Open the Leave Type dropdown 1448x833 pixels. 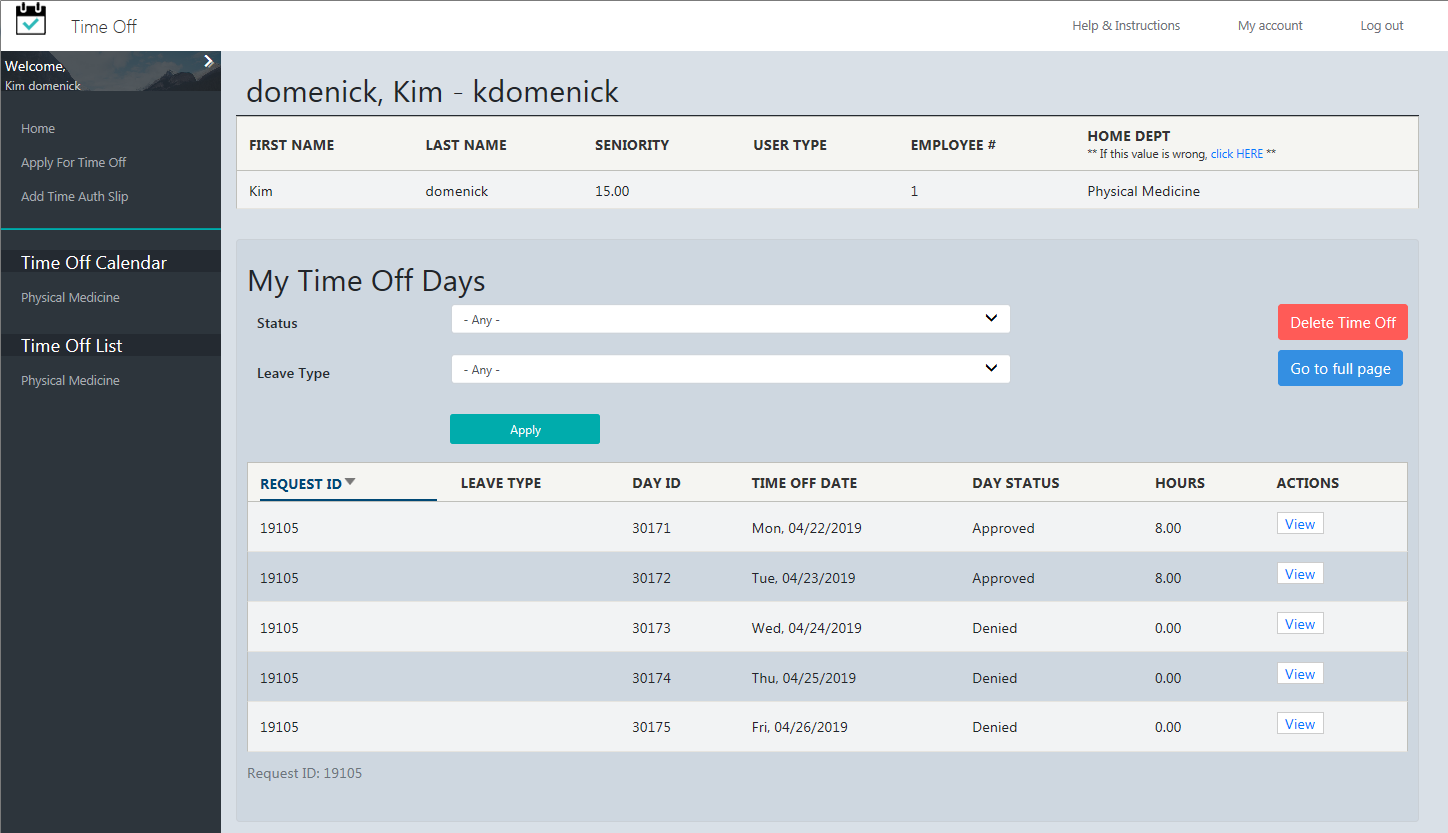pyautogui.click(x=730, y=368)
